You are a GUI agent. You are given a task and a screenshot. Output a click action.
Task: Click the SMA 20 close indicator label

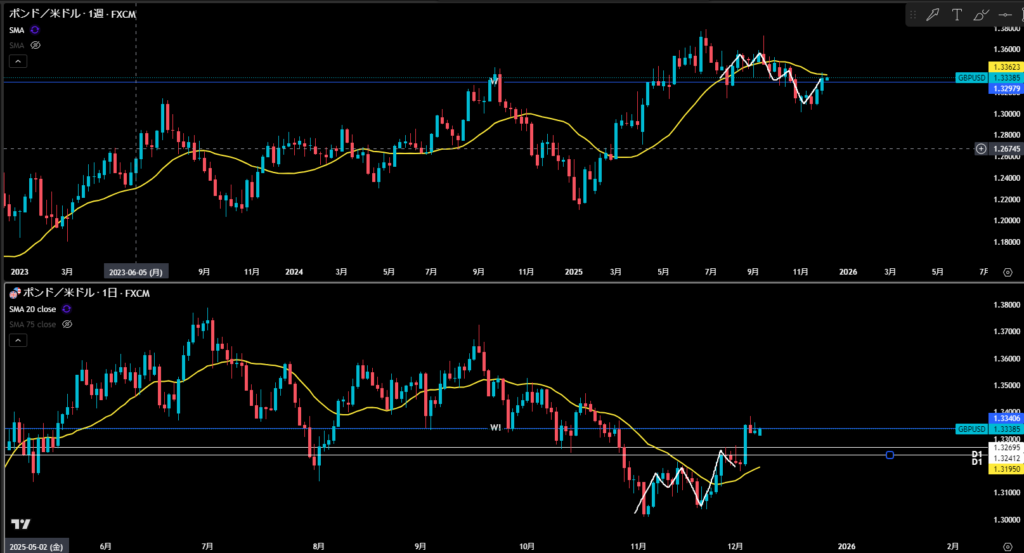tap(32, 309)
